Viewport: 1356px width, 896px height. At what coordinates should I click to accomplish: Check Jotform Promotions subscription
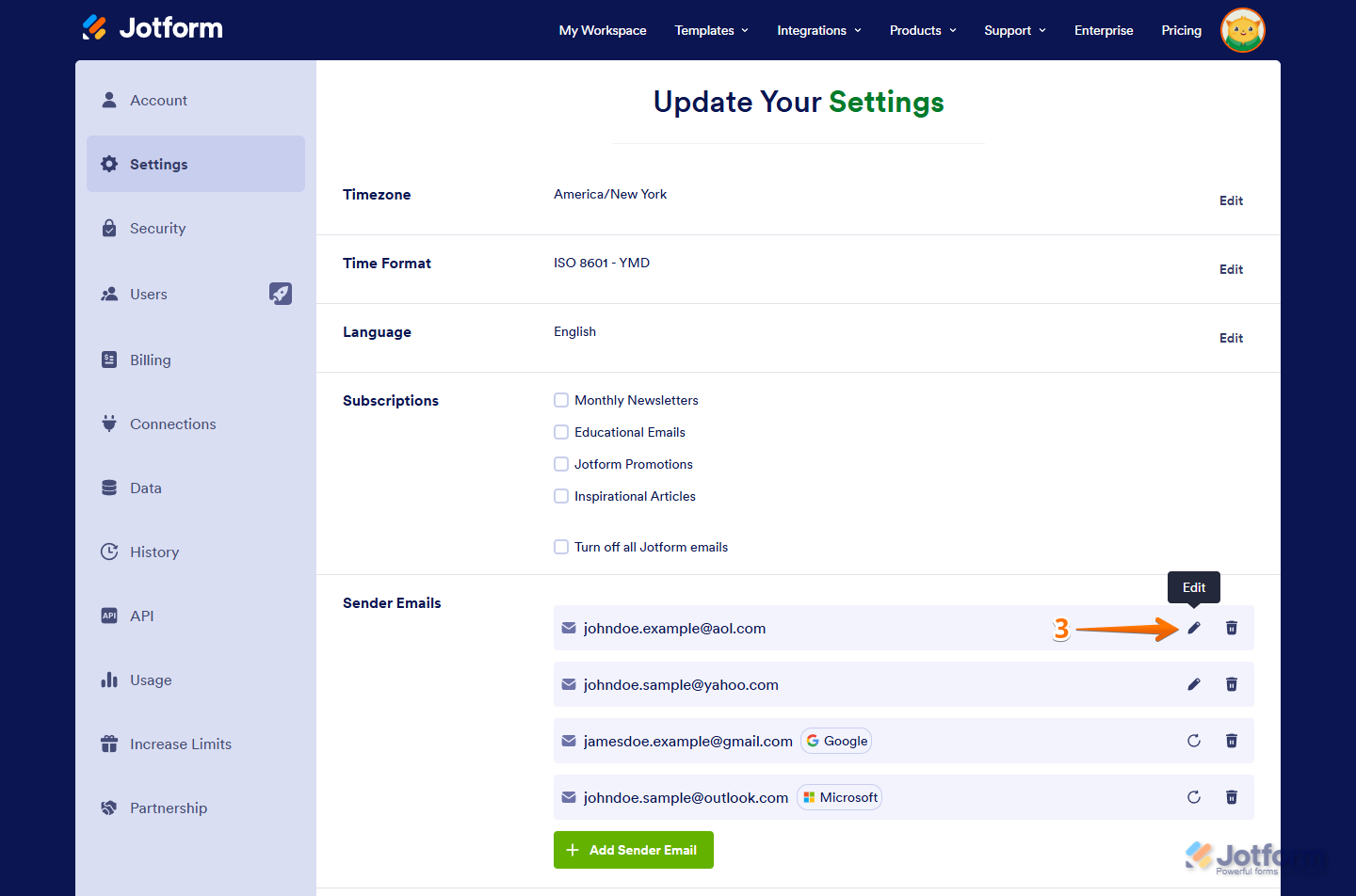click(561, 464)
